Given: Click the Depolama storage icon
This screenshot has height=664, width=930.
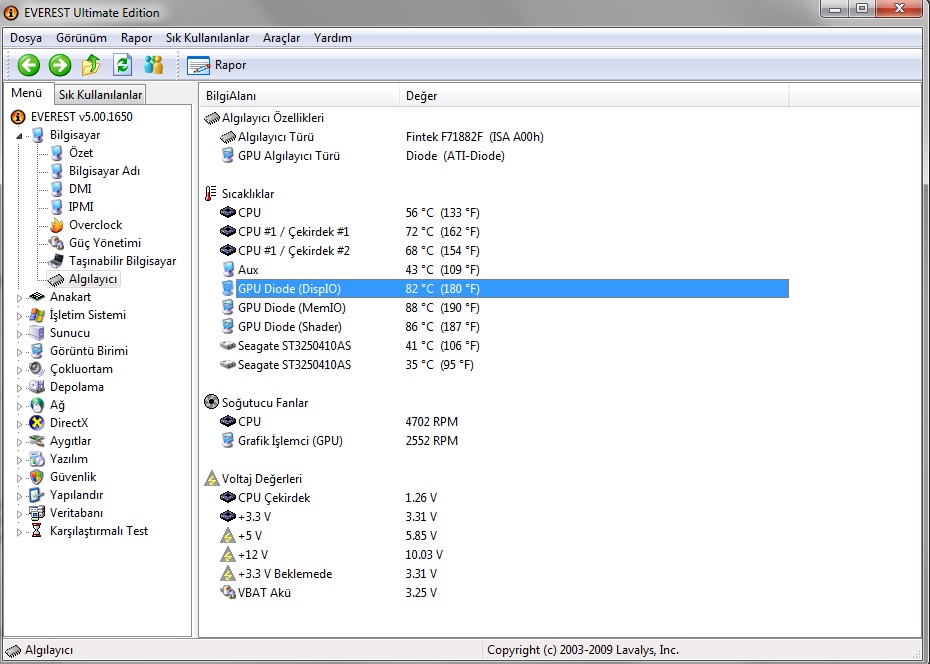Looking at the screenshot, I should click(37, 387).
